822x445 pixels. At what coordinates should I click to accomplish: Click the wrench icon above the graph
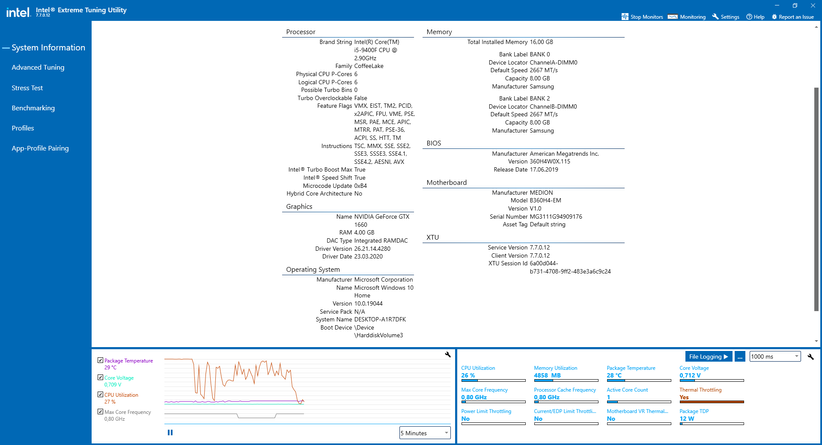click(447, 355)
